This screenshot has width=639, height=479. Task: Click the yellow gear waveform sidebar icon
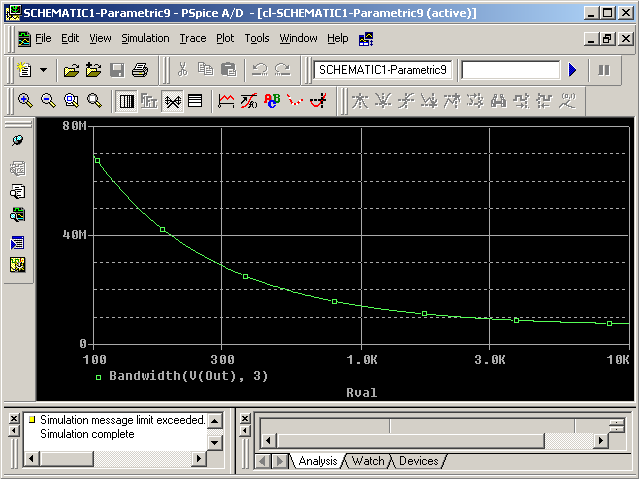[18, 265]
